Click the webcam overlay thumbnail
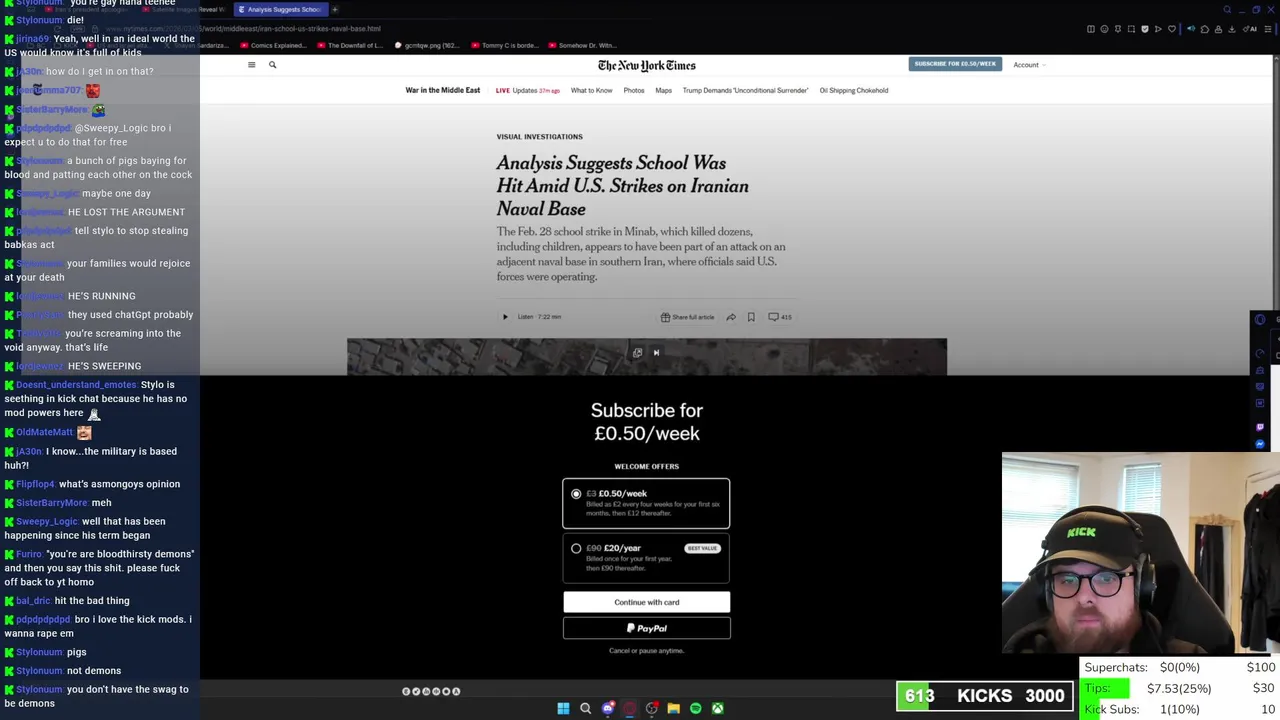 pos(1140,553)
